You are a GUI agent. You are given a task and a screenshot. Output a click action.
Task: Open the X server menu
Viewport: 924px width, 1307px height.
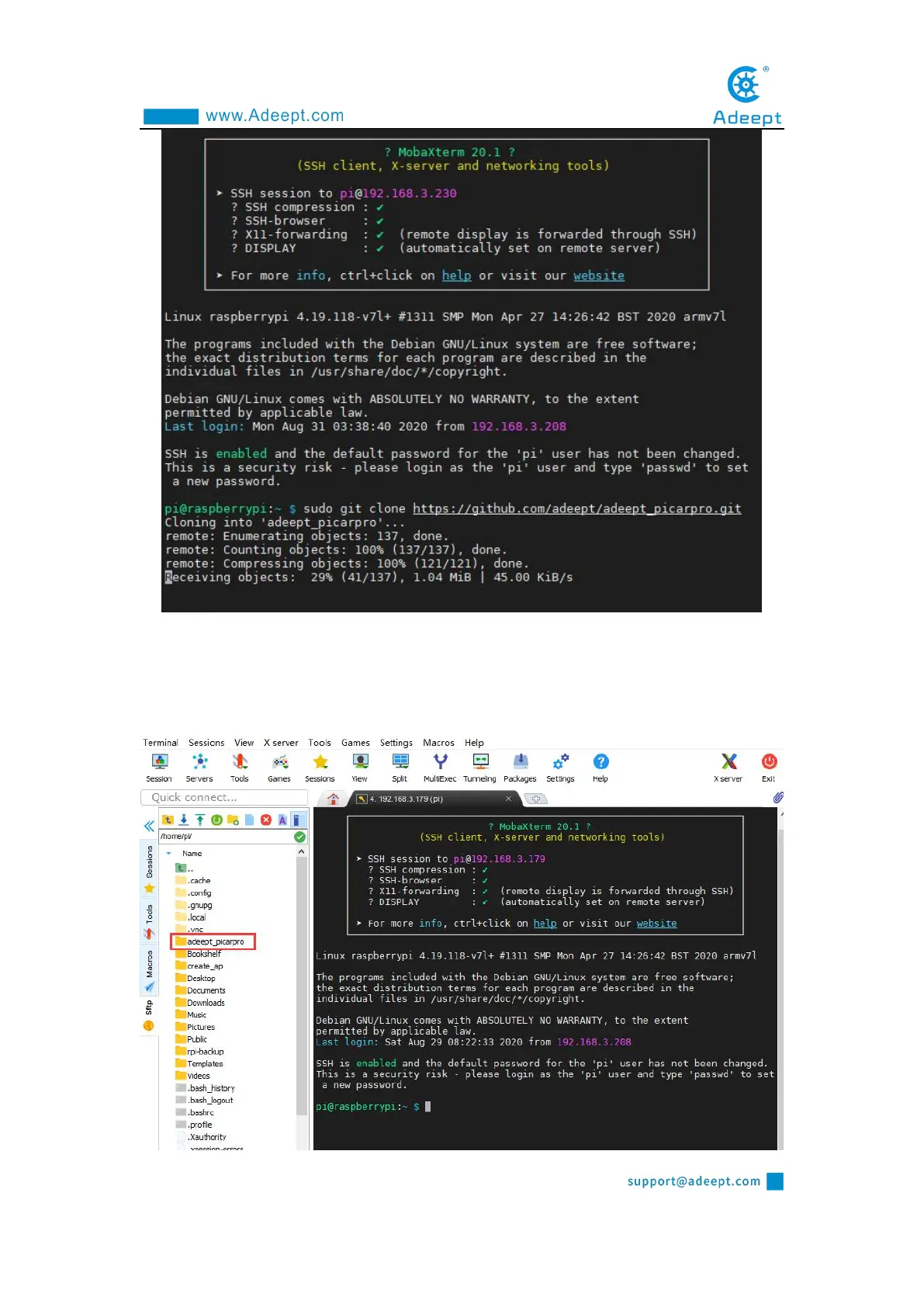[281, 743]
